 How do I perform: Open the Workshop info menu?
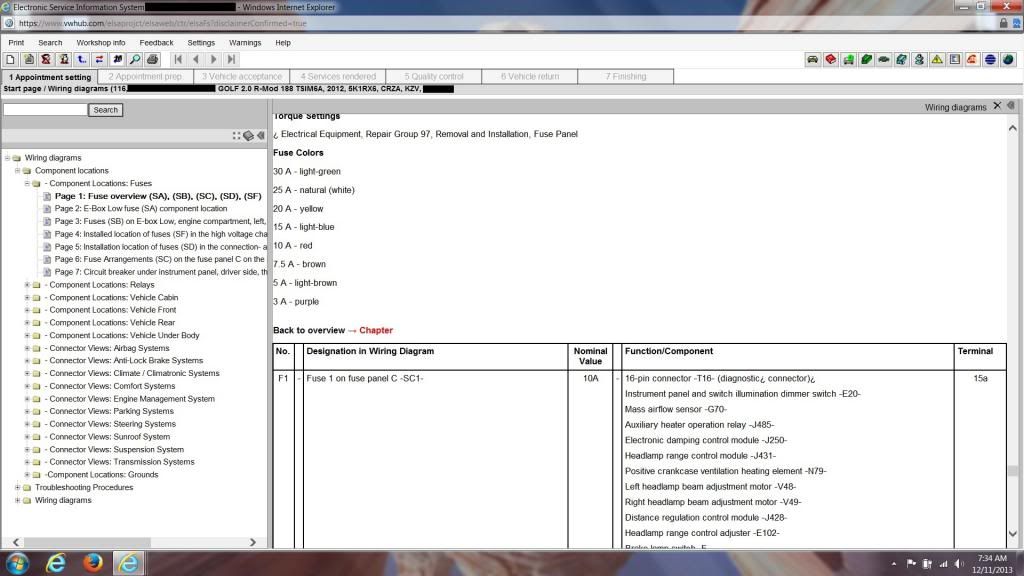(x=101, y=42)
